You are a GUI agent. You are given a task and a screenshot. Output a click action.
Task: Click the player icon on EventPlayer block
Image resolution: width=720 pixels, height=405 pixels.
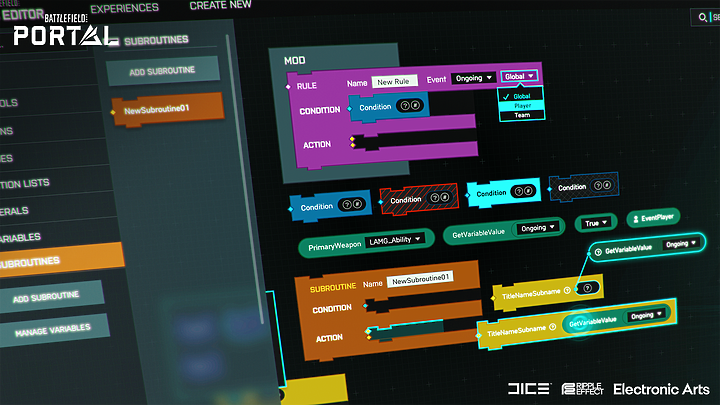coord(636,219)
